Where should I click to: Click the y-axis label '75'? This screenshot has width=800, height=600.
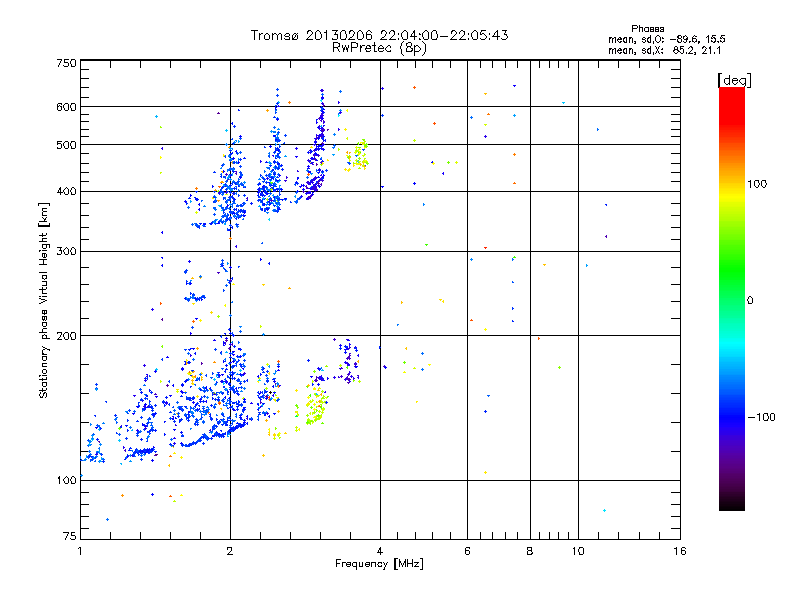coord(70,536)
